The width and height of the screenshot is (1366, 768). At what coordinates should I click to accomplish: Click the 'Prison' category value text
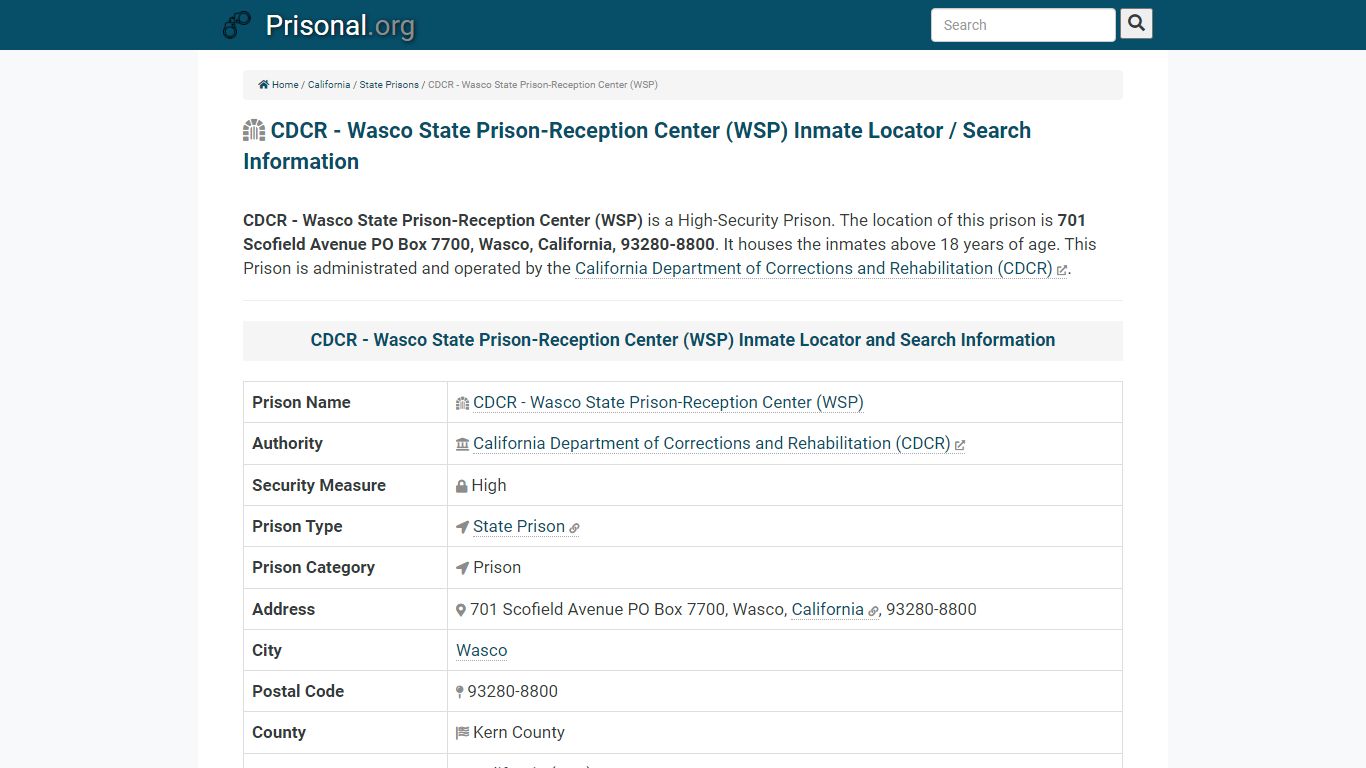point(497,567)
